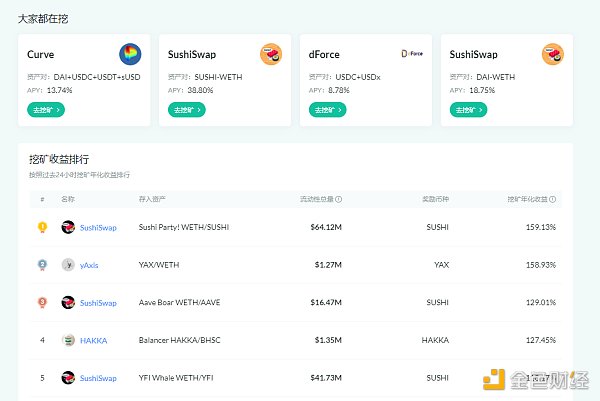Click liquidity value $16.47M
The width and height of the screenshot is (600, 401).
[326, 302]
